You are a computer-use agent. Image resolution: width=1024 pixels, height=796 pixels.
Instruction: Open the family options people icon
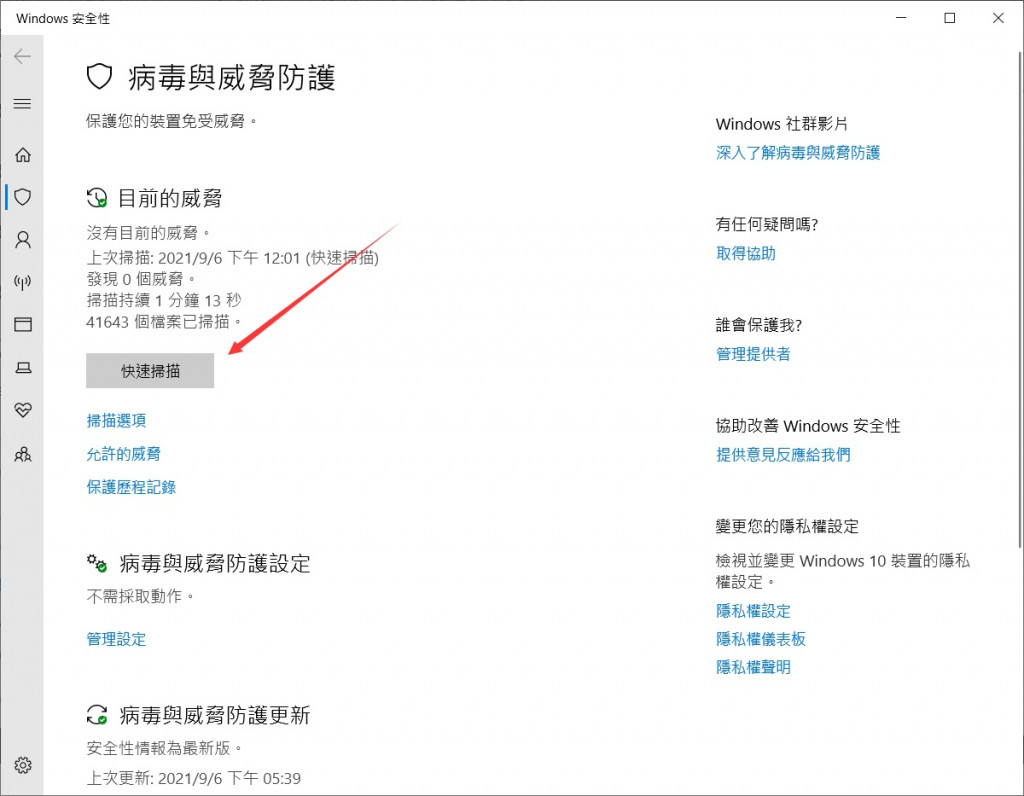pyautogui.click(x=23, y=454)
